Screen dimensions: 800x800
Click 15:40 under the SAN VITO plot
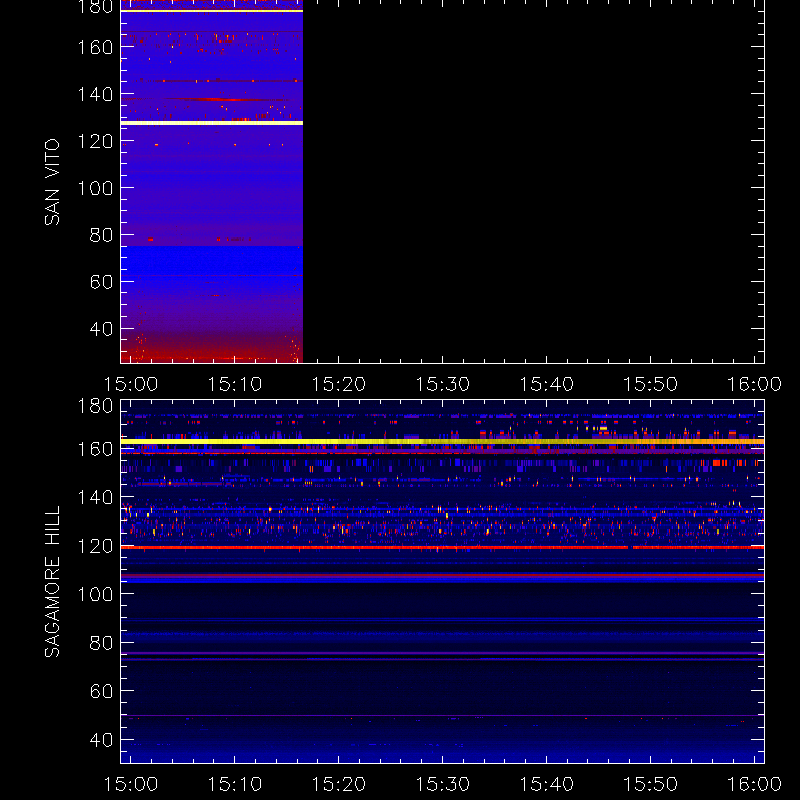tap(546, 384)
